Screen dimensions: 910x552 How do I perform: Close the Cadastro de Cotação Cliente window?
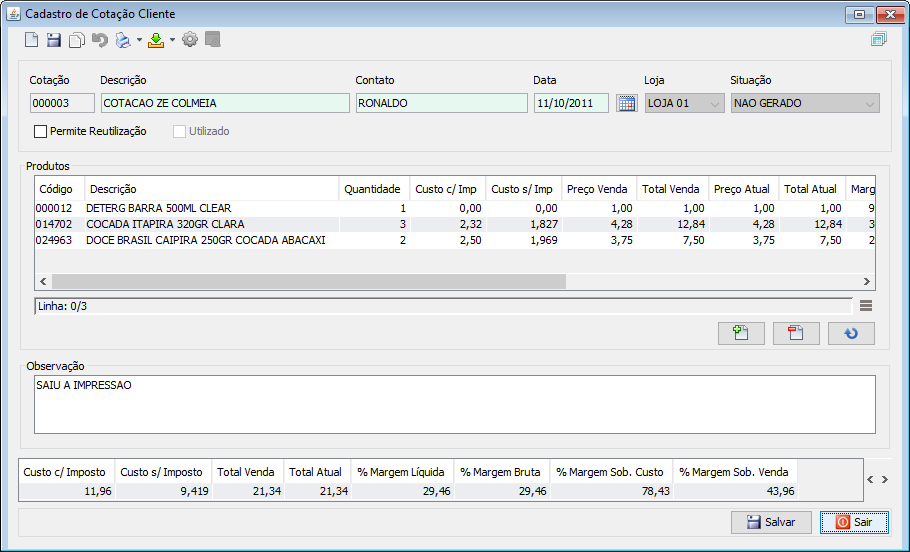890,15
